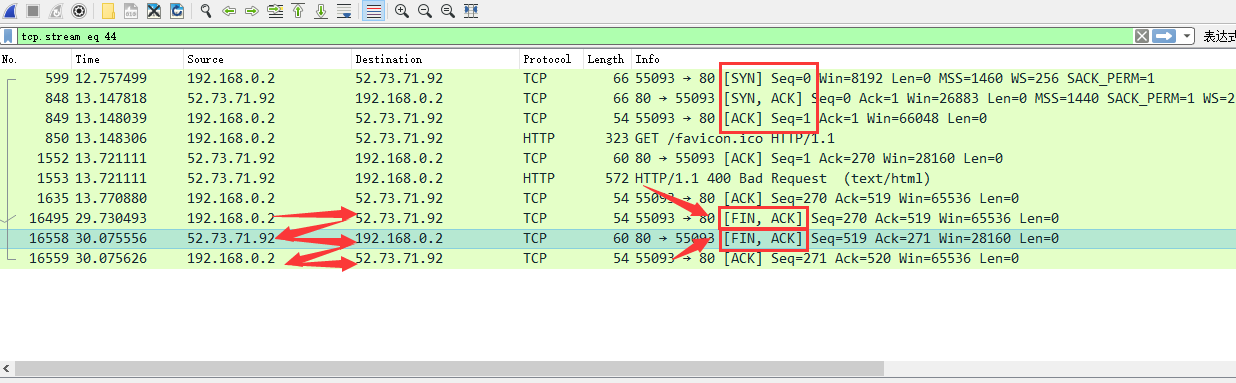Image resolution: width=1236 pixels, height=383 pixels.
Task: Select the HTTP/1.1 400 Bad Request packet
Action: click(x=618, y=178)
